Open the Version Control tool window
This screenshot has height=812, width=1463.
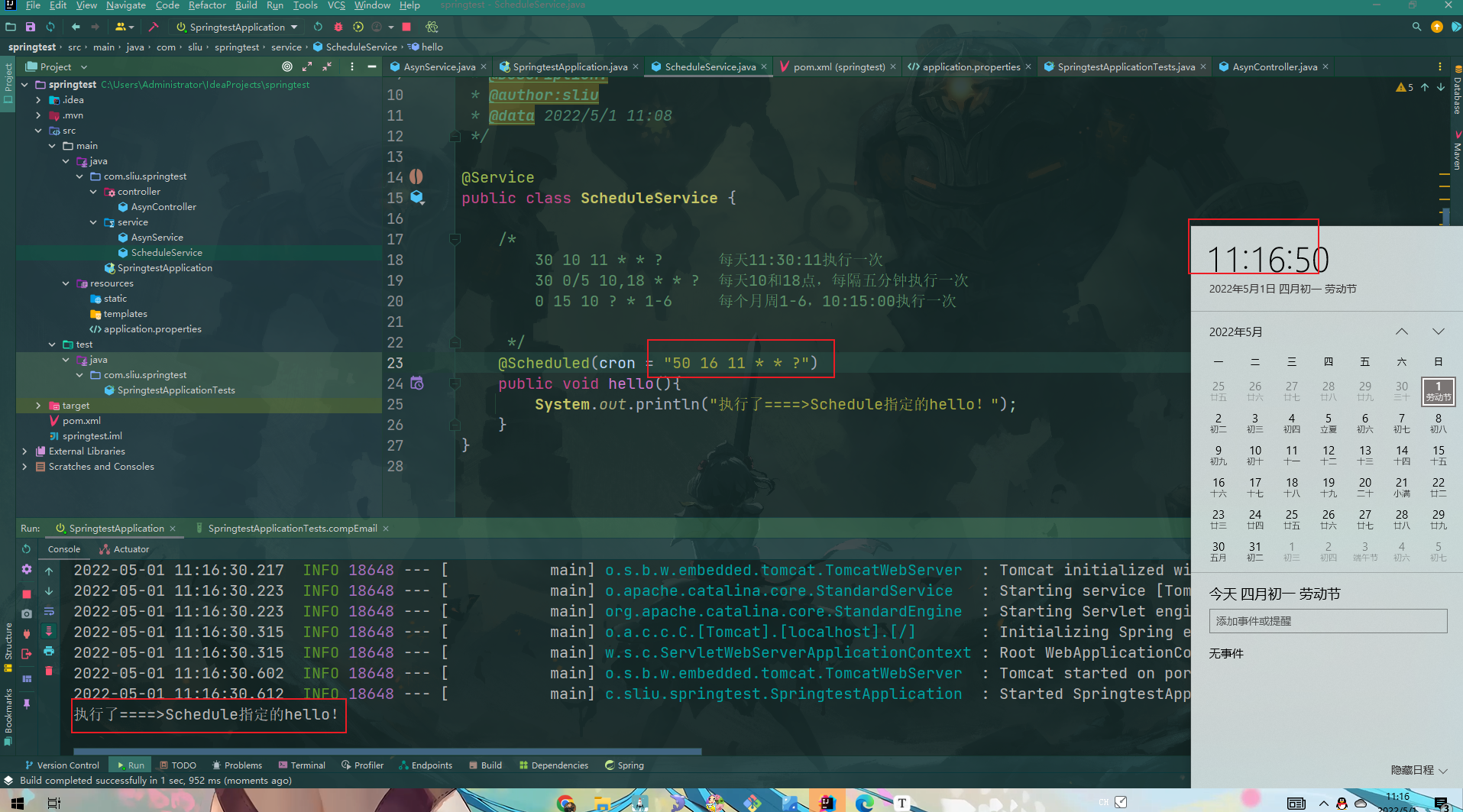pyautogui.click(x=61, y=765)
